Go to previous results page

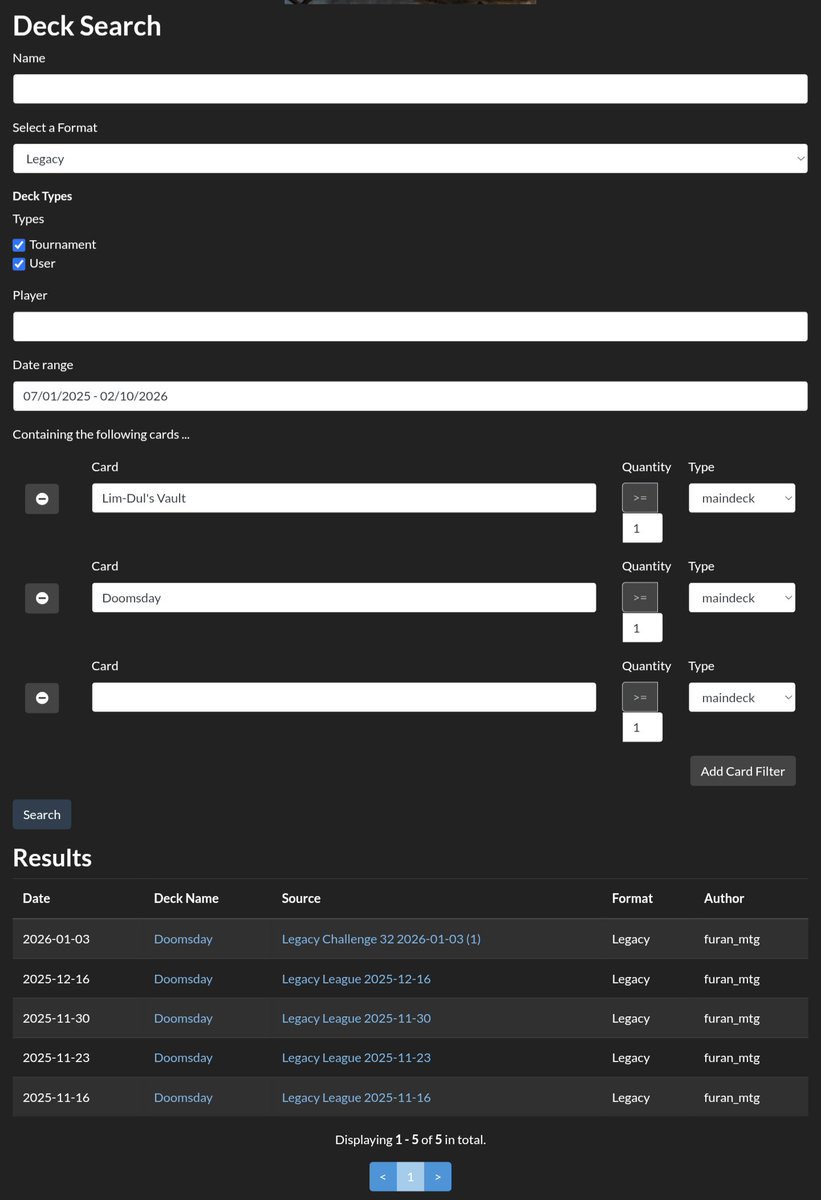click(x=383, y=1177)
